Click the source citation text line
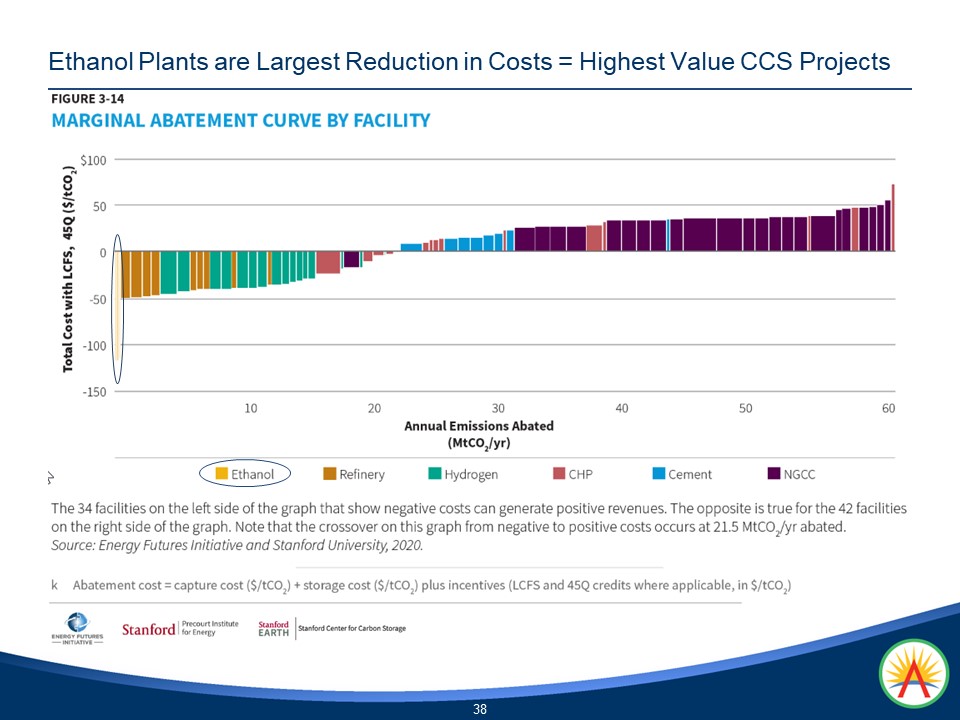Viewport: 960px width, 720px height. [x=237, y=546]
